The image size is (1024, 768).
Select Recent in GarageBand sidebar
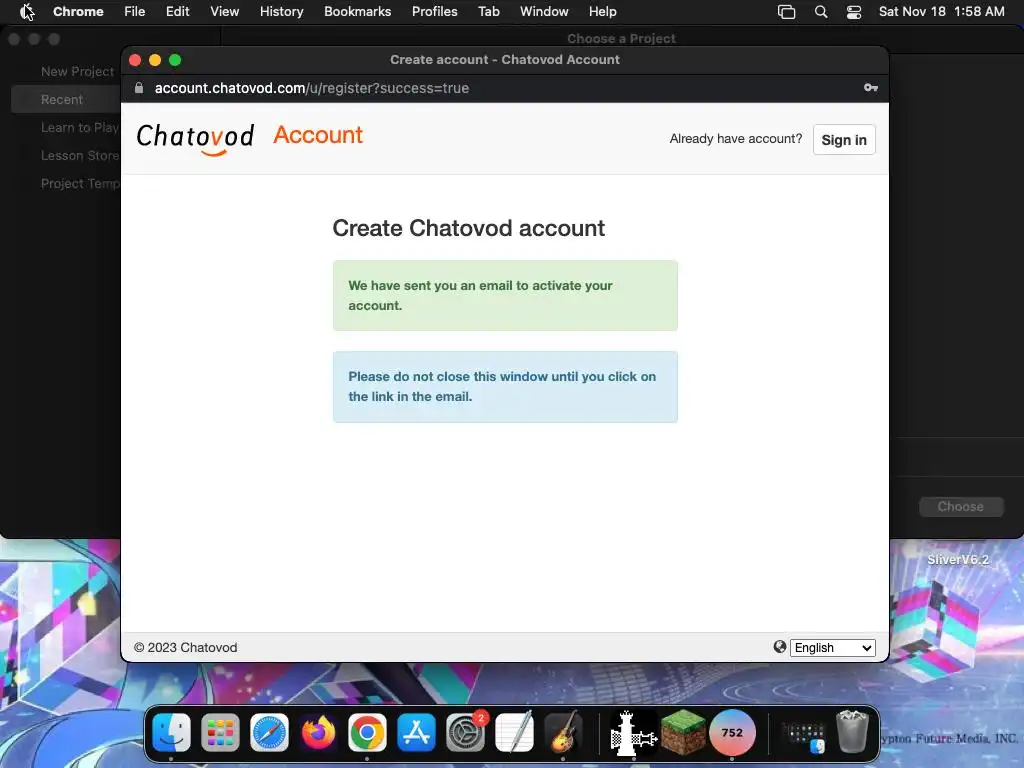[x=65, y=99]
